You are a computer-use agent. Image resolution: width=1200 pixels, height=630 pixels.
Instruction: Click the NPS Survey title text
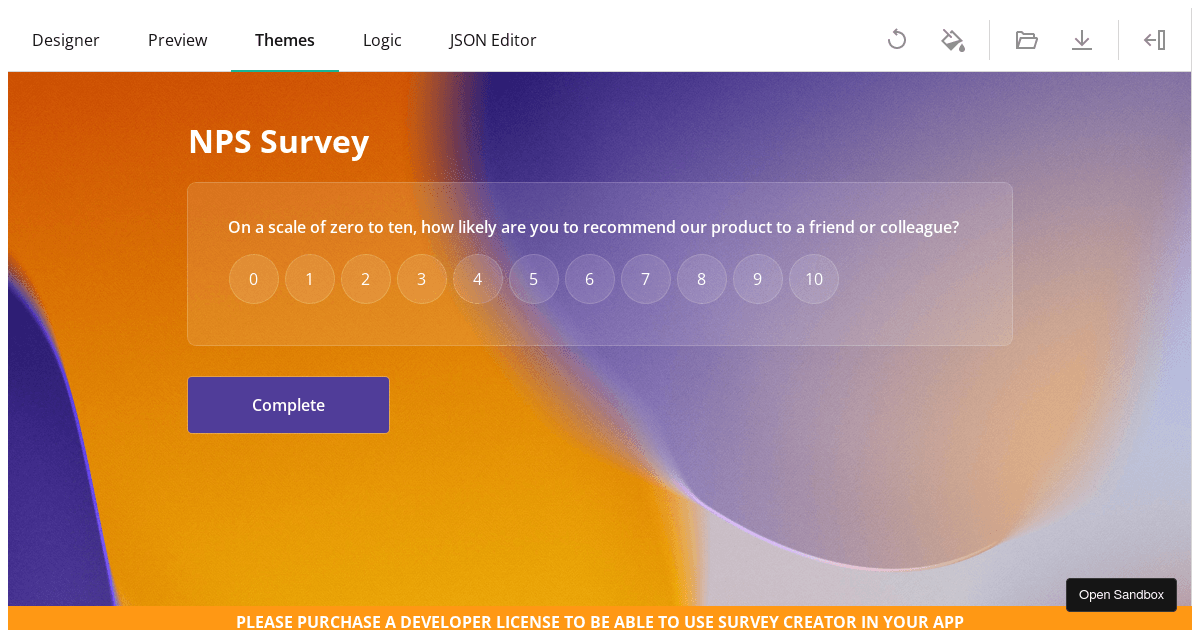[x=278, y=142]
